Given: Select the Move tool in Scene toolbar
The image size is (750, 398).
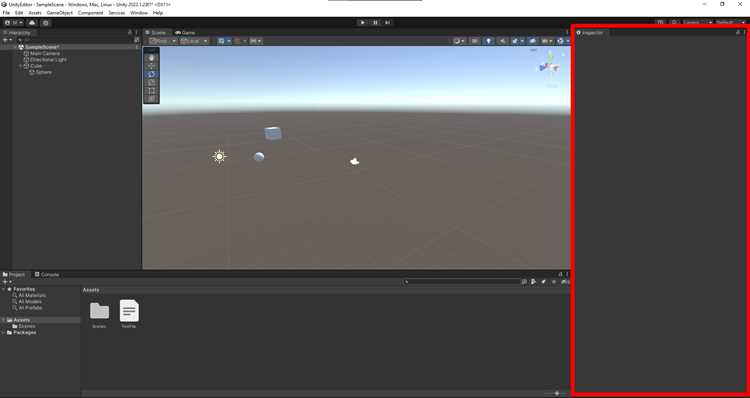Looking at the screenshot, I should (x=152, y=66).
